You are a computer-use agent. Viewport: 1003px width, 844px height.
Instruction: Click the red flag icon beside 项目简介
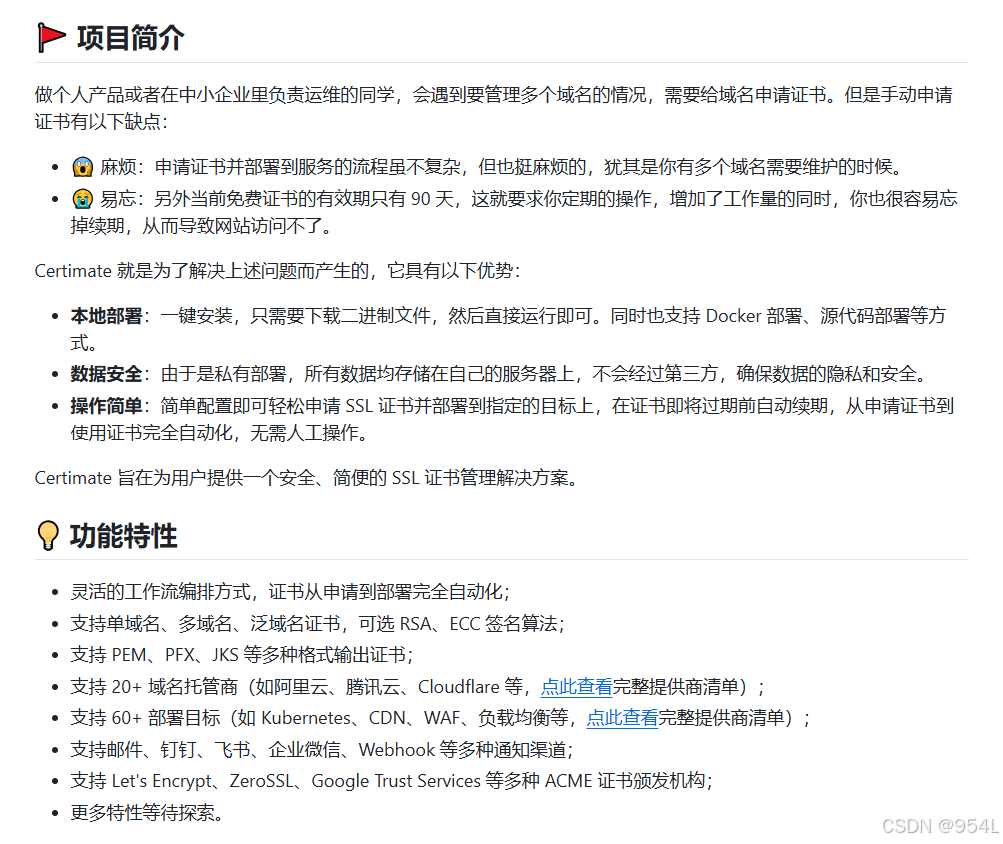pyautogui.click(x=51, y=37)
